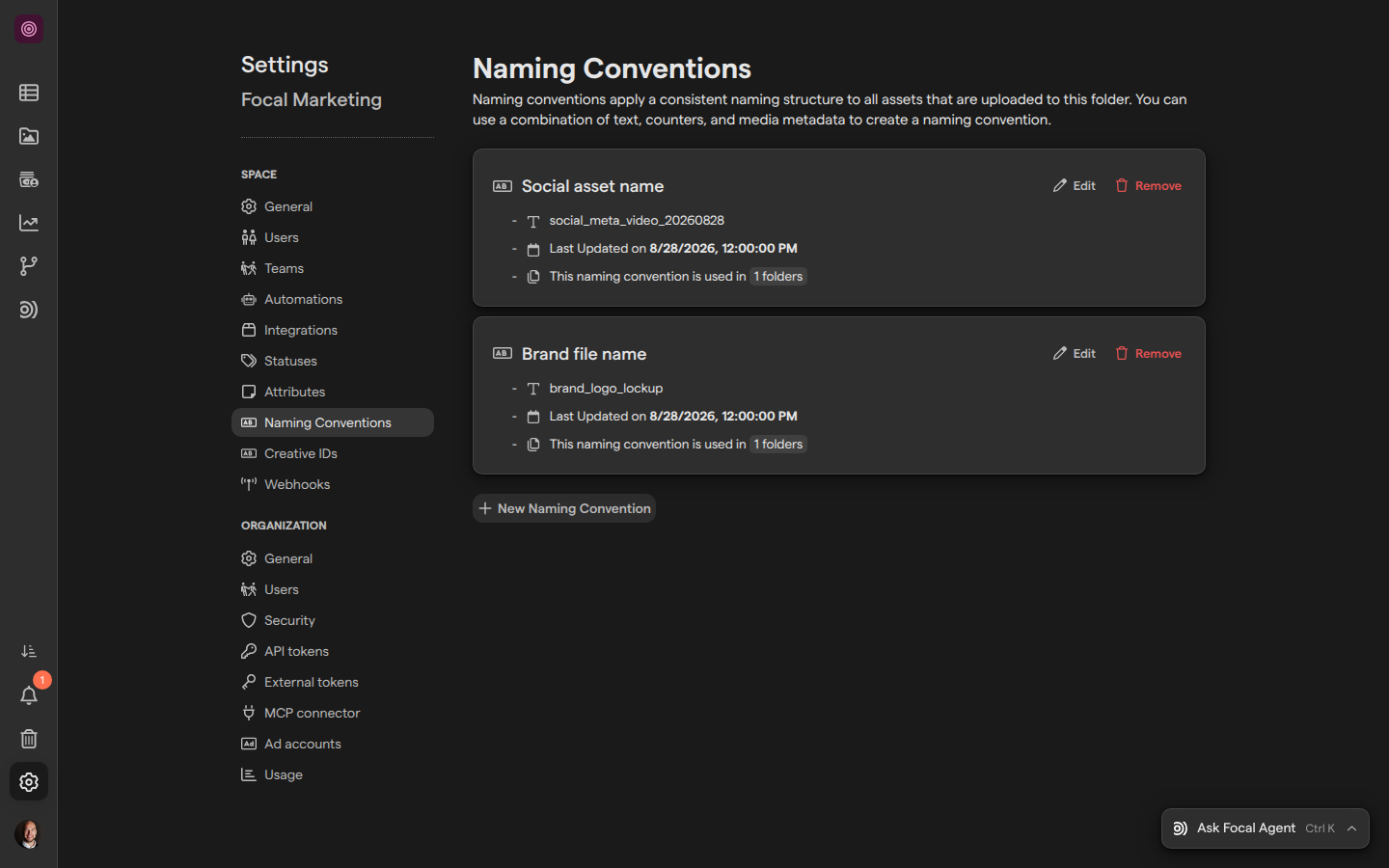The image size is (1389, 868).
Task: Expand the Ask Focal Agent chevron
Action: [x=1352, y=828]
